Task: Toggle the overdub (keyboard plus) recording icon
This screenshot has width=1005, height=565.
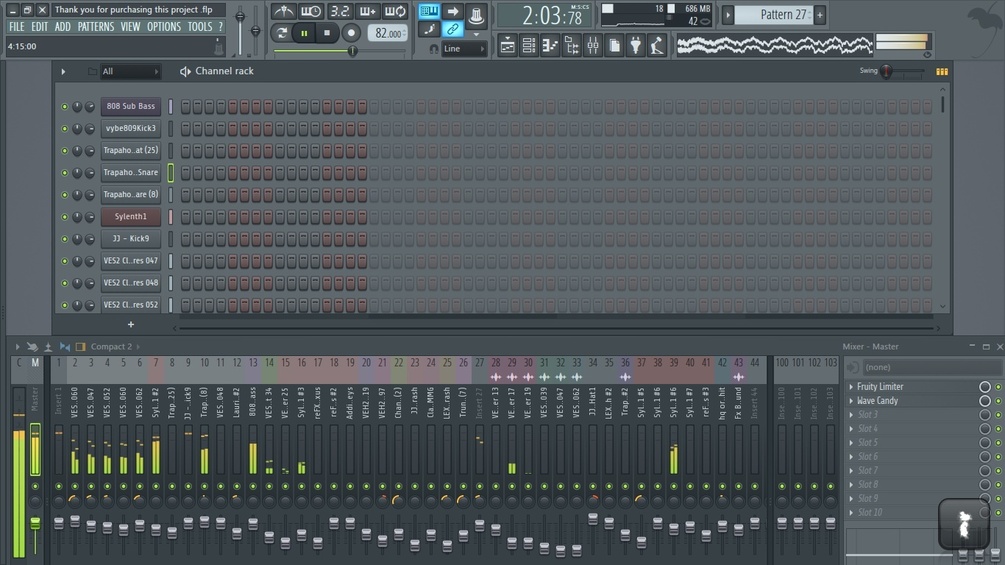Action: click(367, 12)
